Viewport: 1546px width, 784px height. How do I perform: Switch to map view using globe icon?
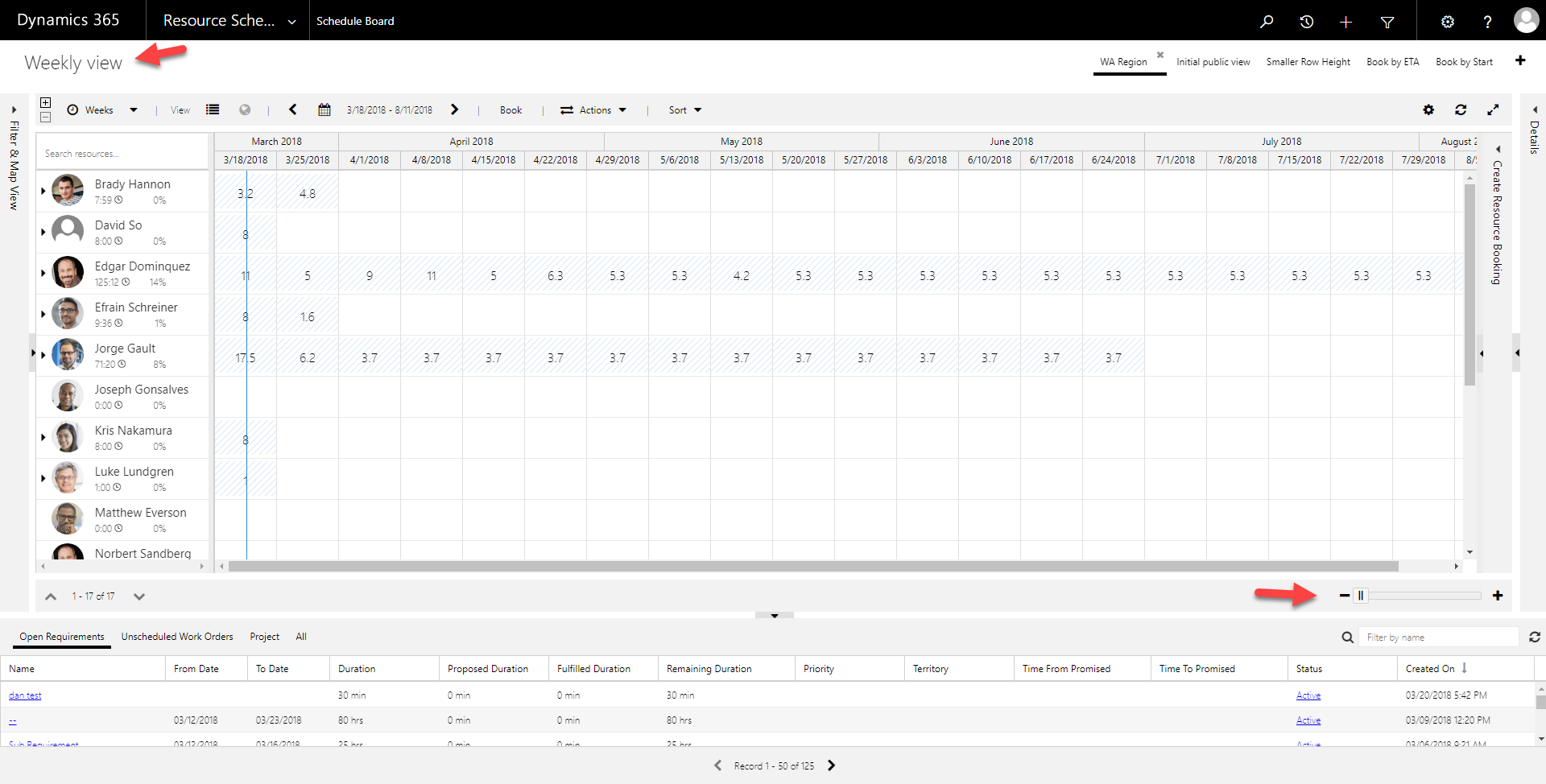(245, 109)
